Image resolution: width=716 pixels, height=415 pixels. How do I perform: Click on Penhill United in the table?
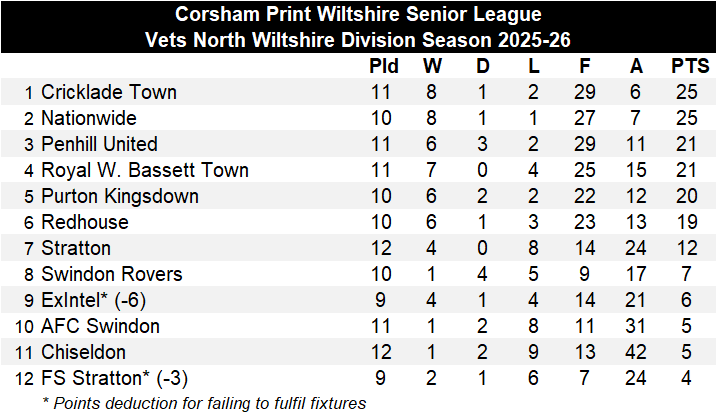pyautogui.click(x=99, y=144)
